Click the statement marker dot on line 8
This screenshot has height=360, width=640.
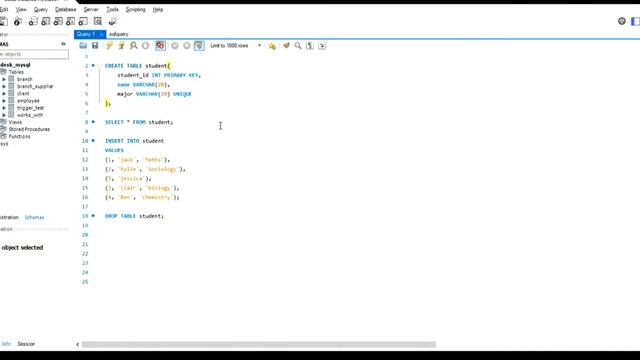tap(93, 122)
